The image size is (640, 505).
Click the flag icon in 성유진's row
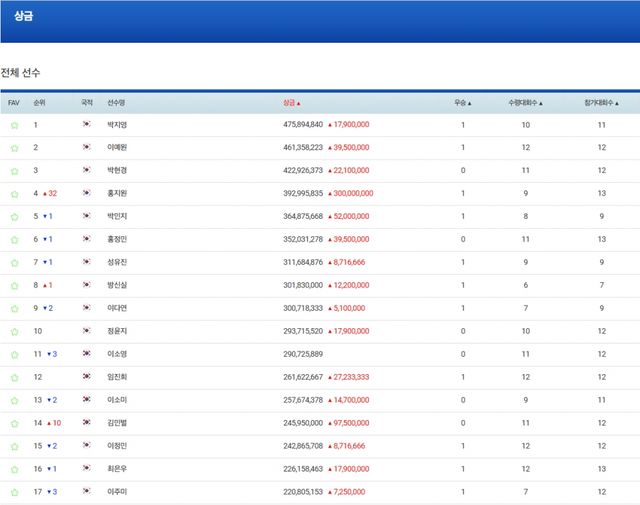(87, 262)
